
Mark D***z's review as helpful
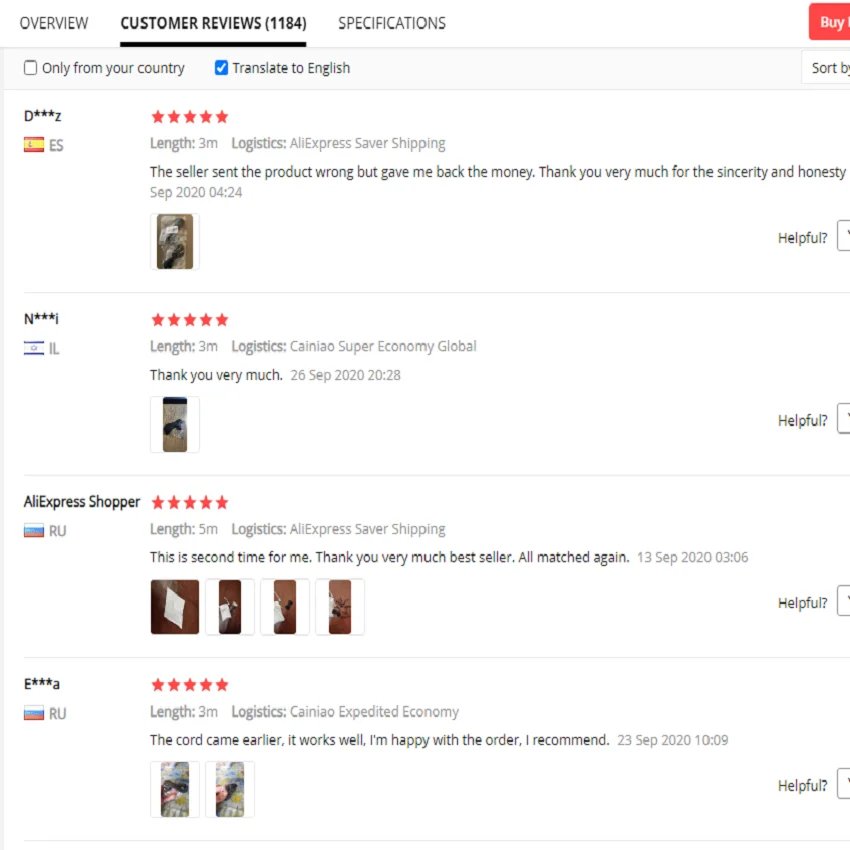pyautogui.click(x=843, y=238)
